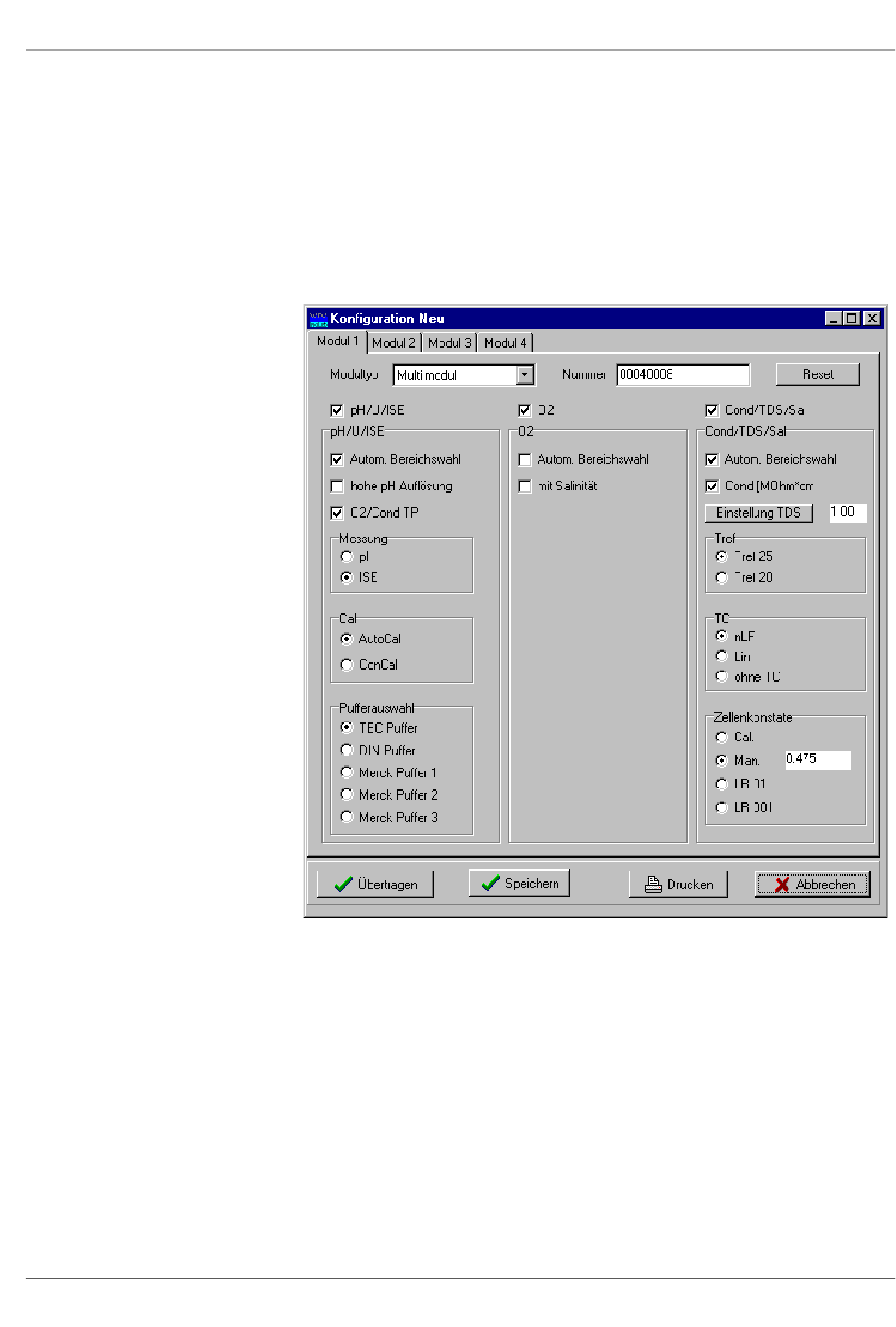Toggle the Cond [MOhm*cm checkbox
The image size is (896, 1327).
point(712,487)
